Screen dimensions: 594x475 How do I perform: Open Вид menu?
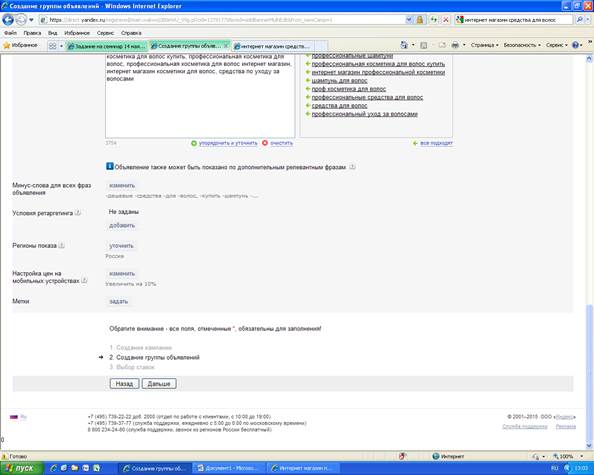pos(53,33)
